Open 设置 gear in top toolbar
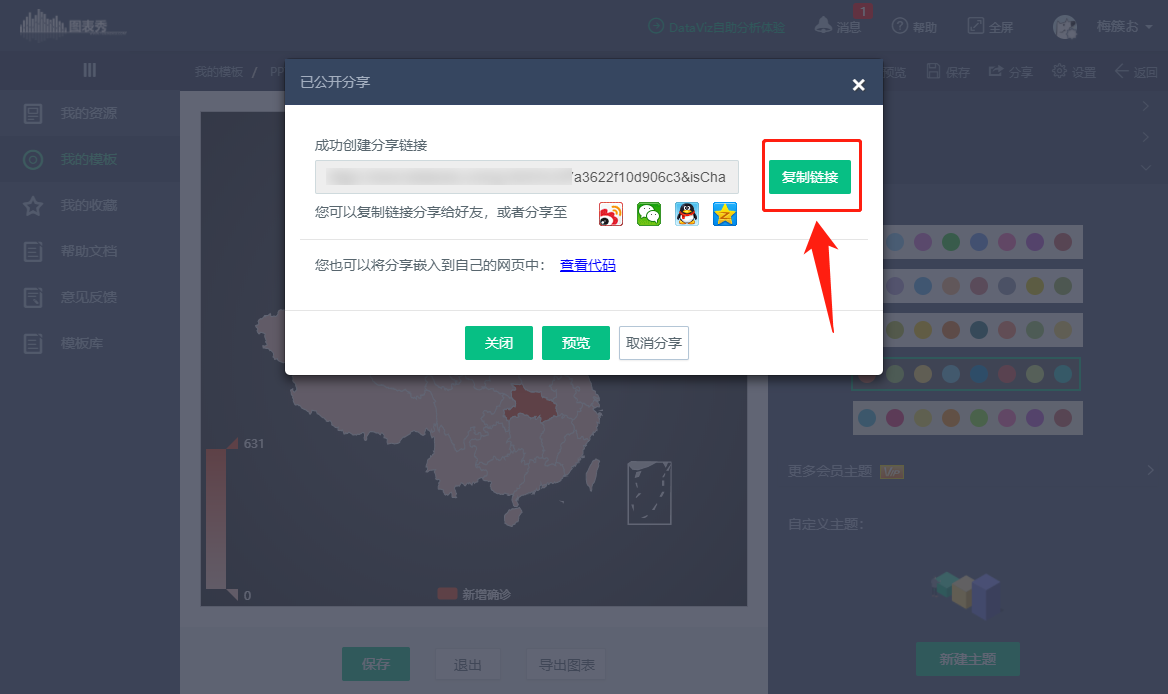1168x694 pixels. (1073, 71)
